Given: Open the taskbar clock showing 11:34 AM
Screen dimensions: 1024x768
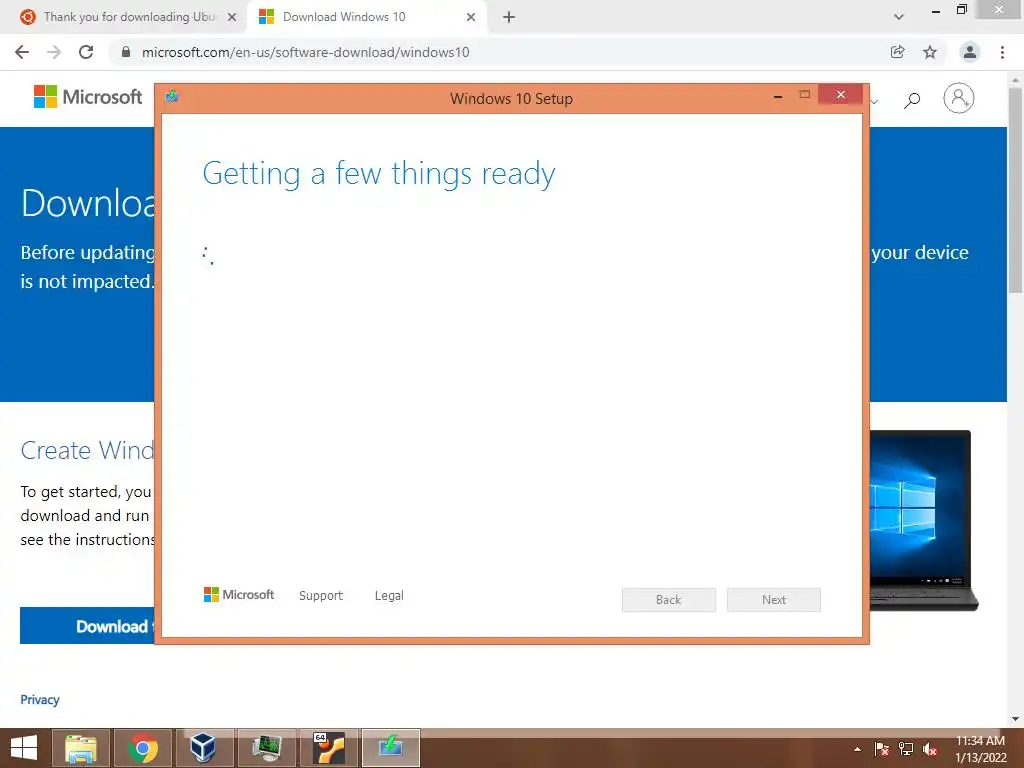Looking at the screenshot, I should click(x=981, y=749).
